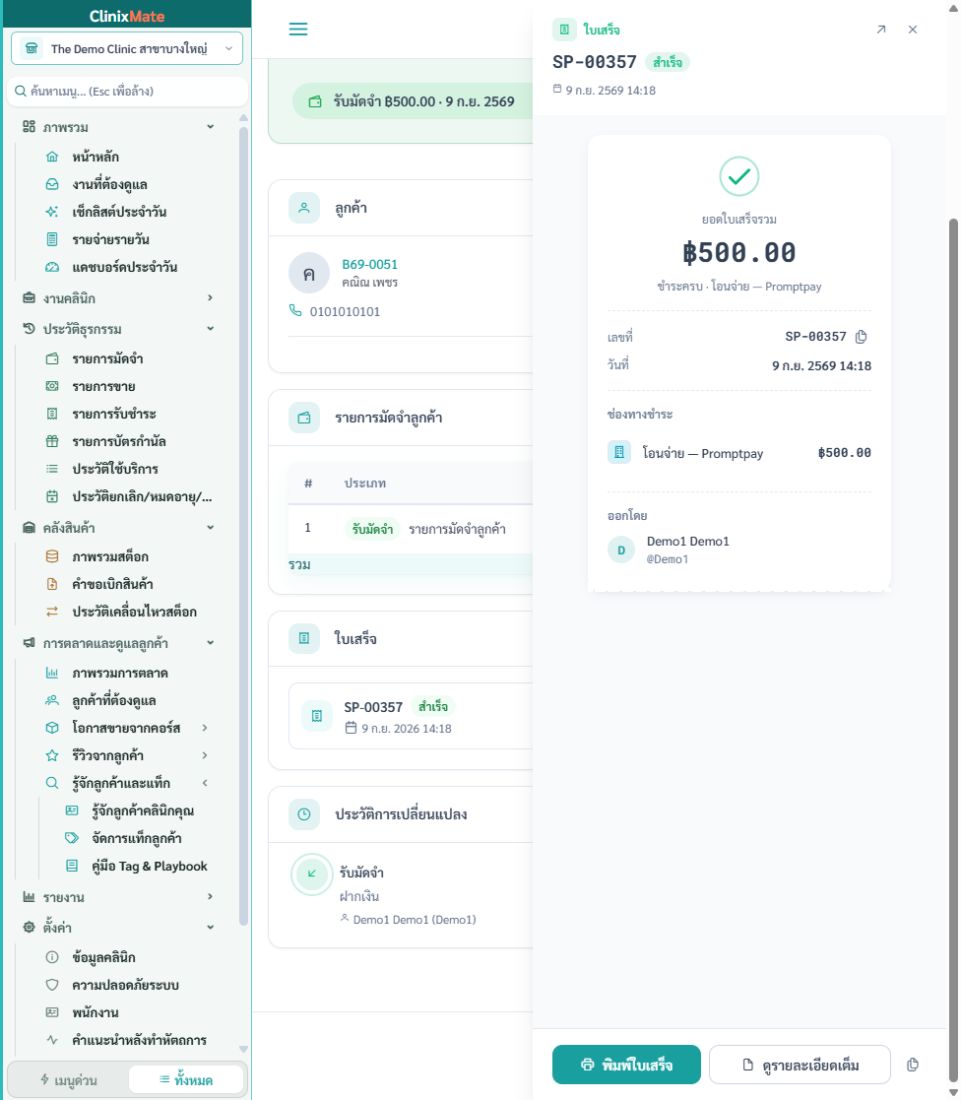Click the receipt icon beside SP-00357 card
The height and width of the screenshot is (1100, 961).
click(317, 716)
